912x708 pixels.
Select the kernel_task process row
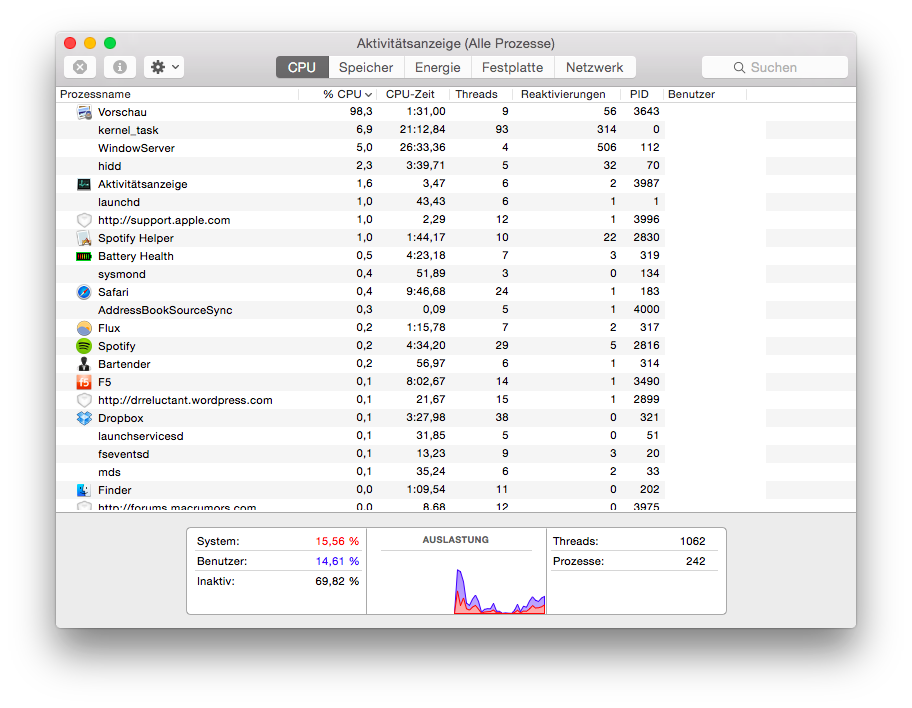coord(456,130)
